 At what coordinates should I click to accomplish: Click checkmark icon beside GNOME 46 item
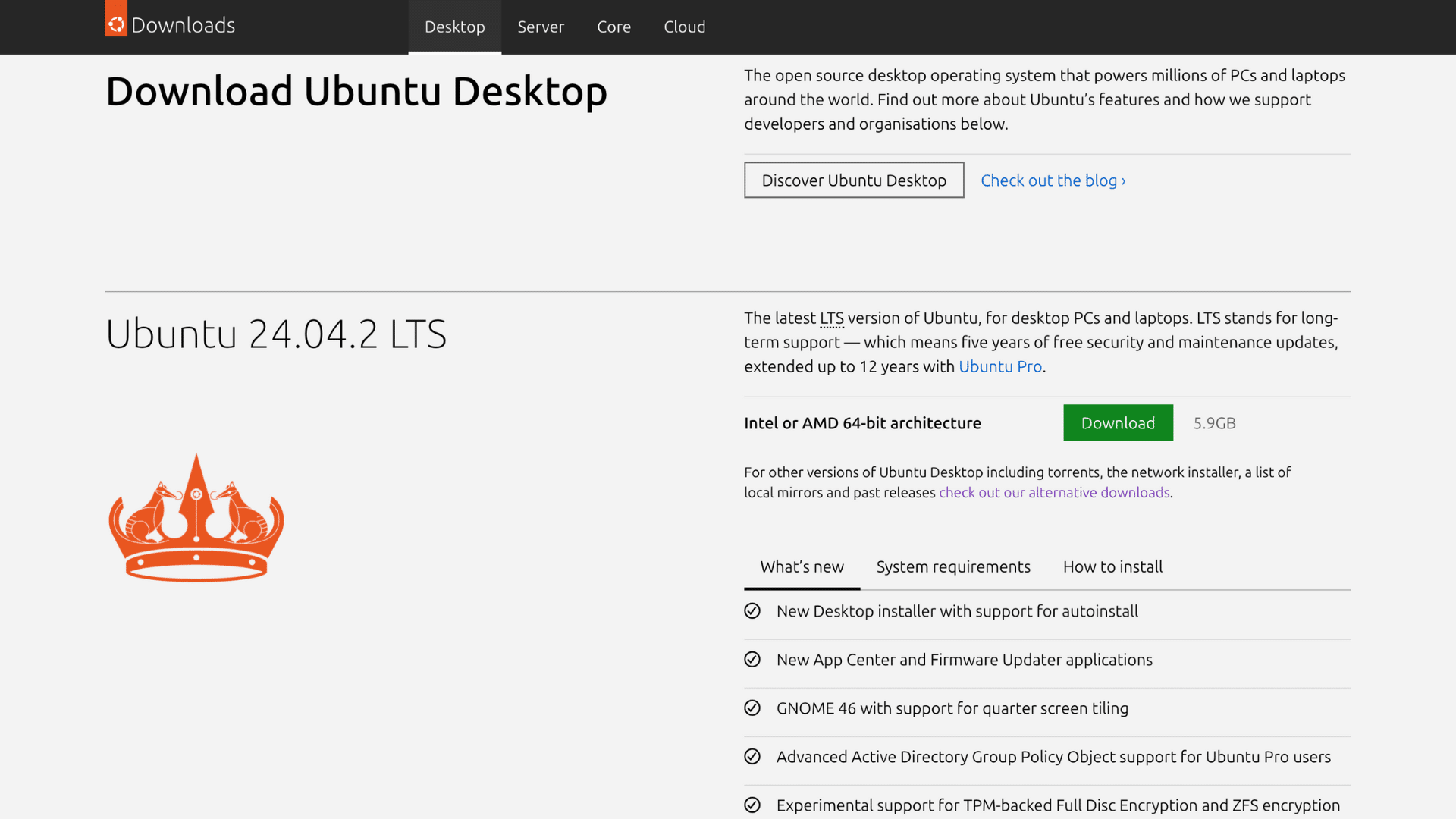752,708
